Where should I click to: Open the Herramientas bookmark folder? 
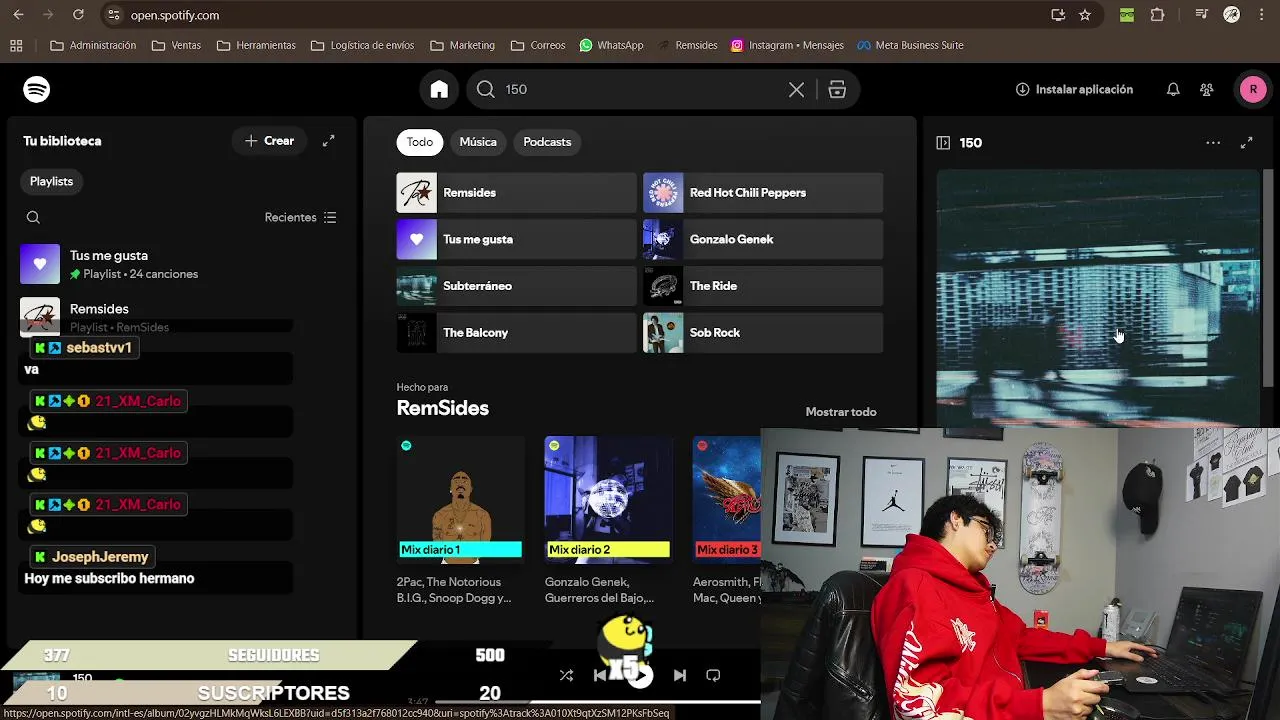[256, 45]
